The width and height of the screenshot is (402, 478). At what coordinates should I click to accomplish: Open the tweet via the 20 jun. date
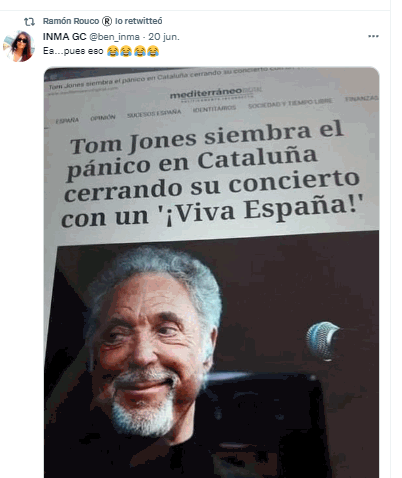tap(164, 37)
